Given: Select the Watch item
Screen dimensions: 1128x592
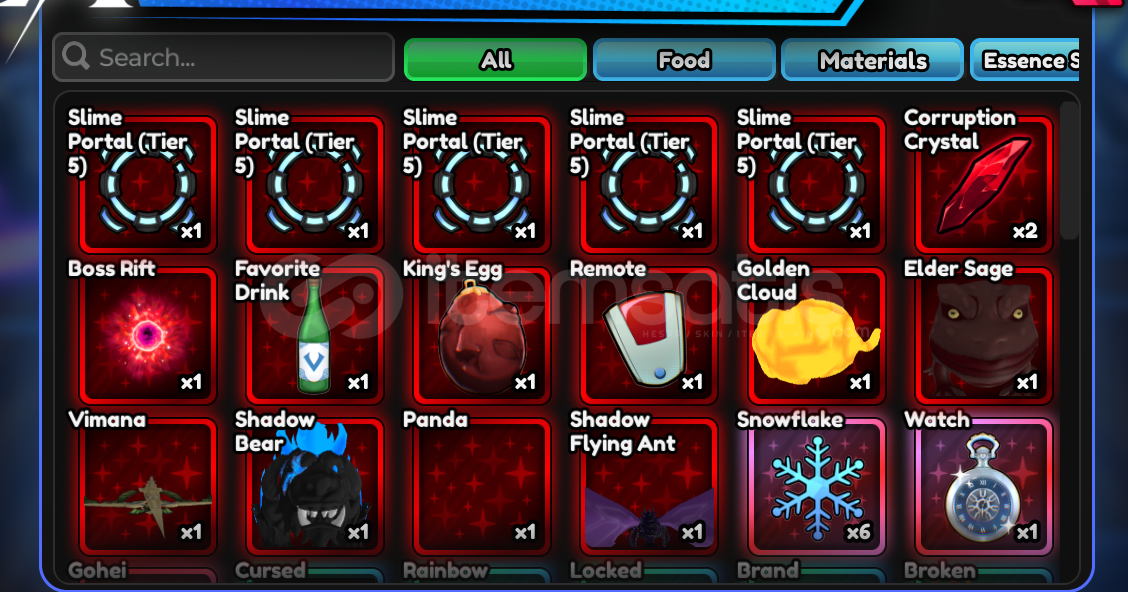Looking at the screenshot, I should pyautogui.click(x=983, y=486).
